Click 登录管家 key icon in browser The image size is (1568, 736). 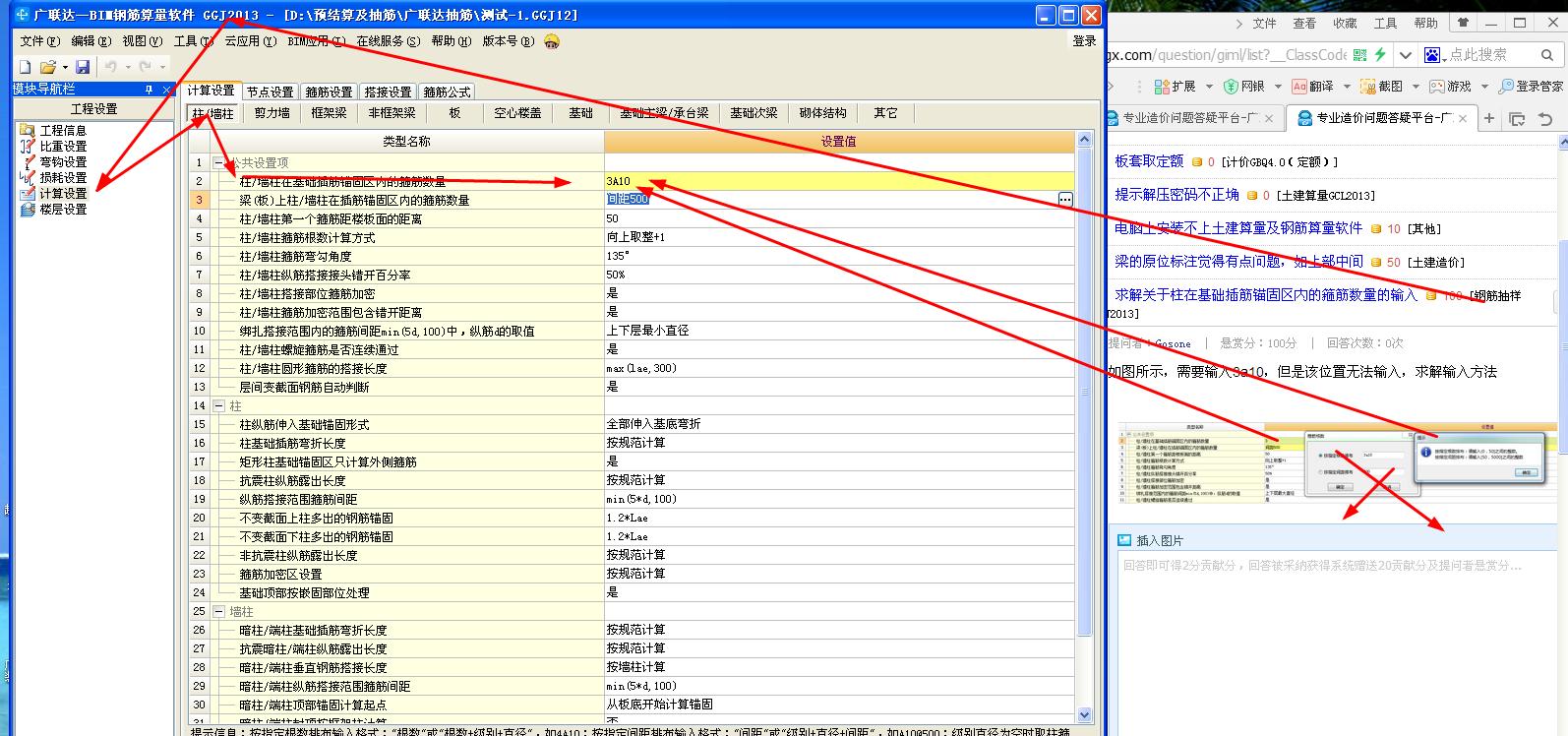(x=1506, y=87)
